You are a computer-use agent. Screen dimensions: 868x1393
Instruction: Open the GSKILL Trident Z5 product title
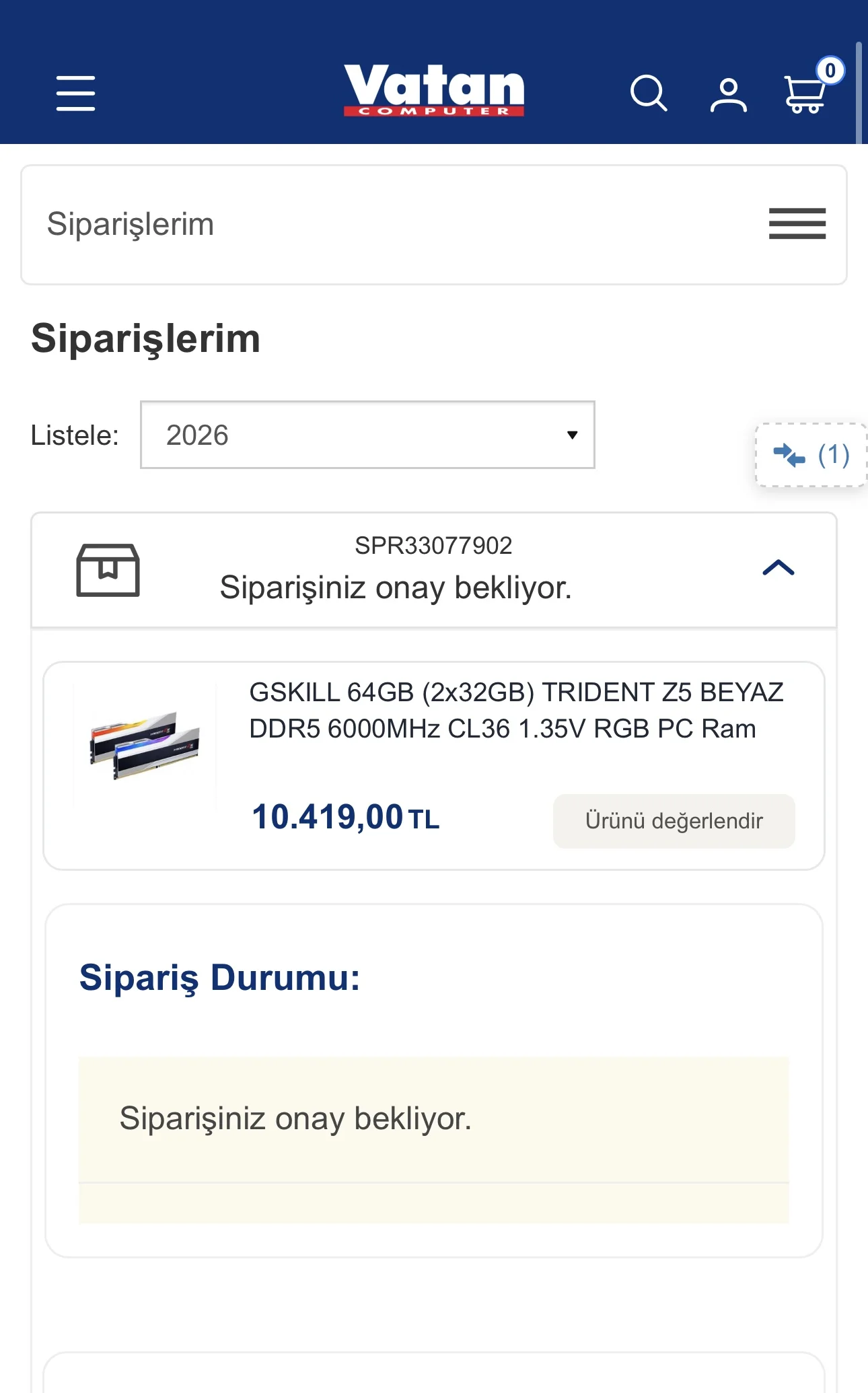coord(516,710)
